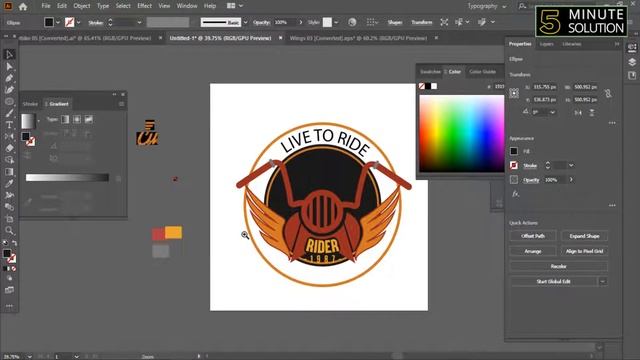The width and height of the screenshot is (640, 360).
Task: Open the Effect menu
Action: (144, 6)
